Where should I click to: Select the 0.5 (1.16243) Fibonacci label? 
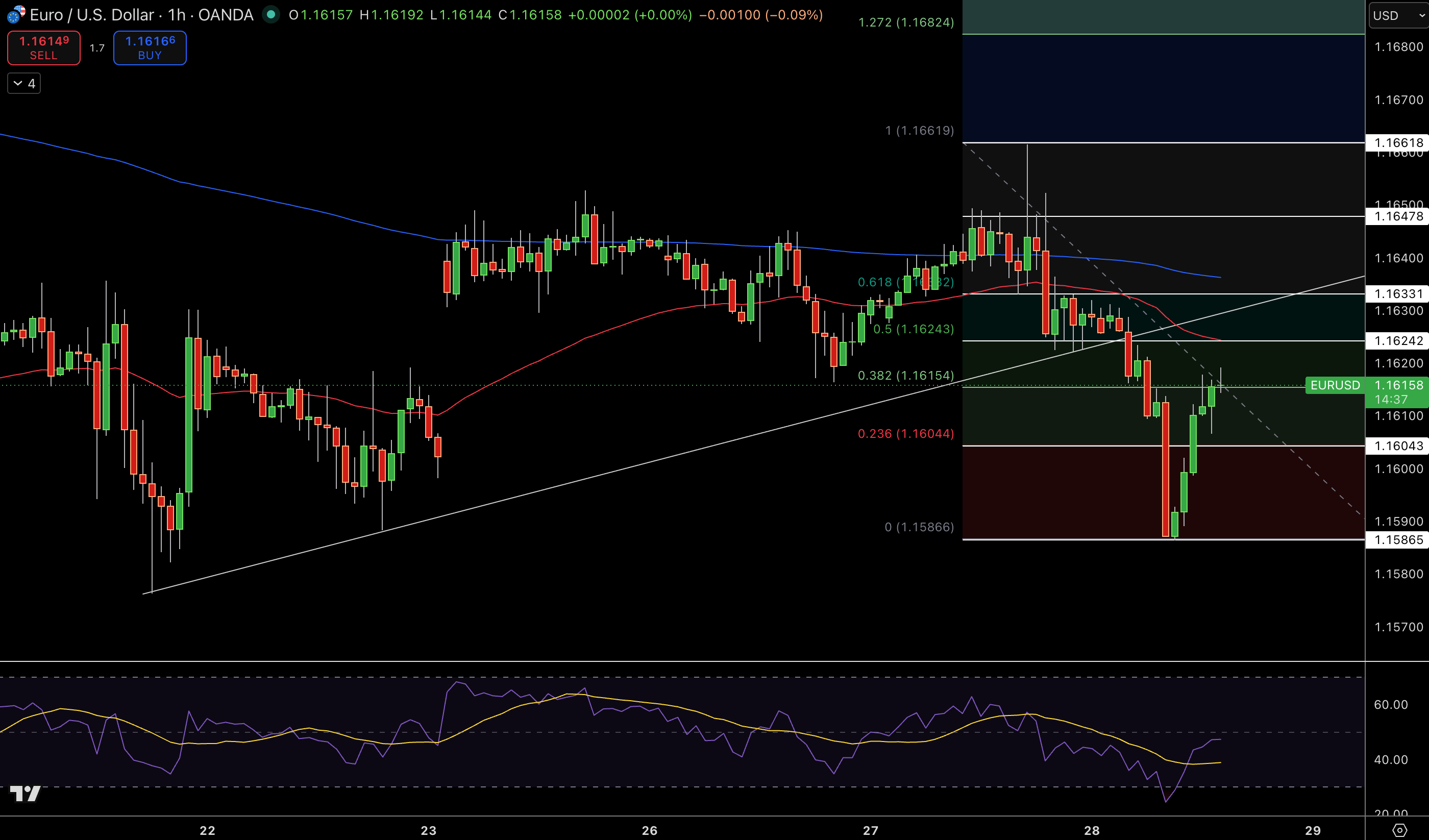click(913, 329)
